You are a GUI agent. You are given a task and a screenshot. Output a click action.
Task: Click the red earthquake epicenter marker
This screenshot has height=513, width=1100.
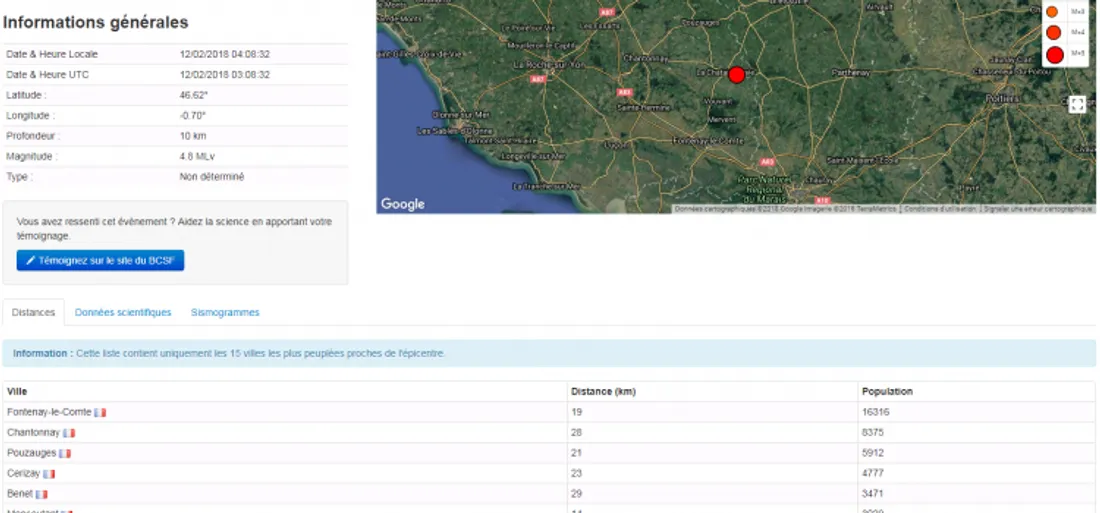(737, 75)
